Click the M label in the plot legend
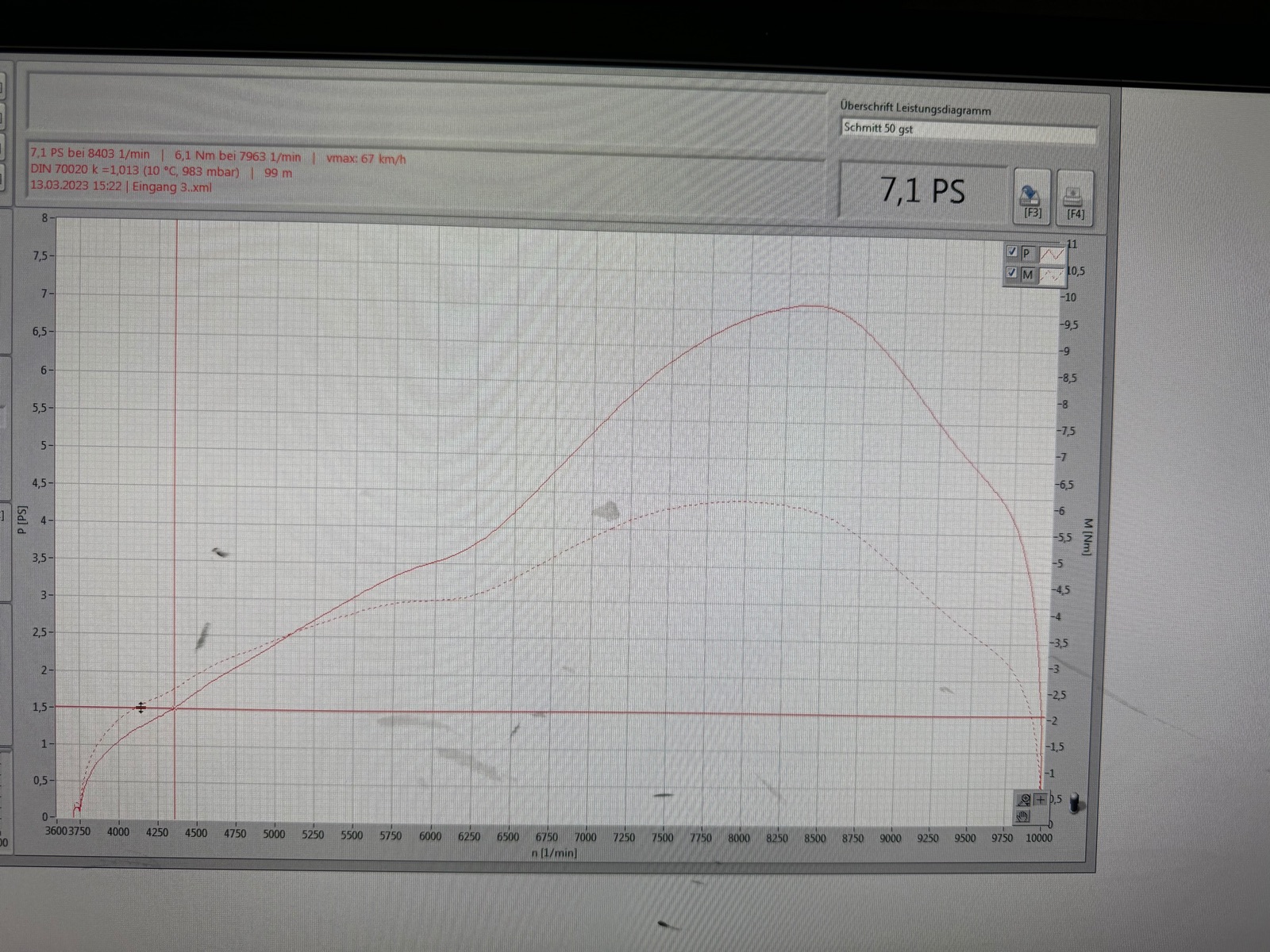Image resolution: width=1270 pixels, height=952 pixels. pos(1028,274)
